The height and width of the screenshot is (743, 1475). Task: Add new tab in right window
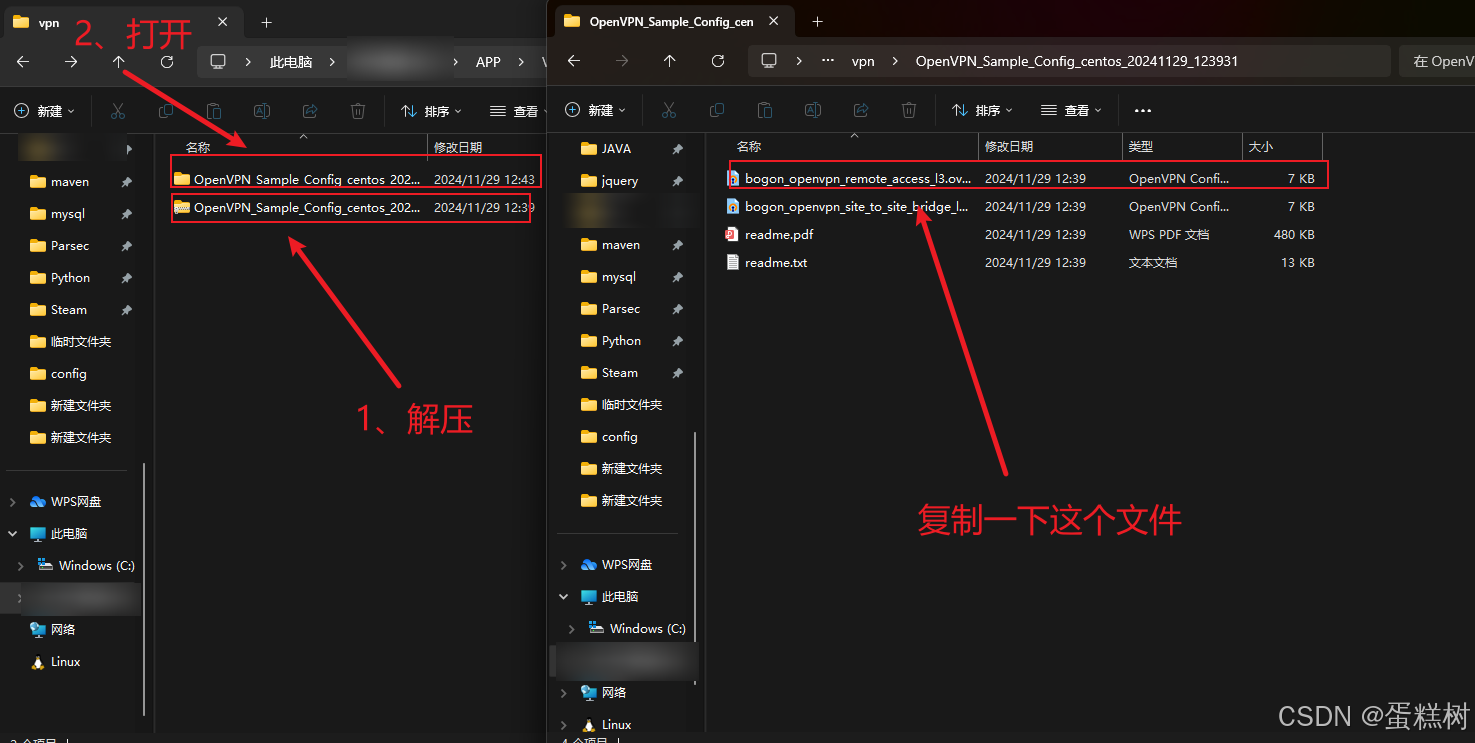tap(817, 21)
